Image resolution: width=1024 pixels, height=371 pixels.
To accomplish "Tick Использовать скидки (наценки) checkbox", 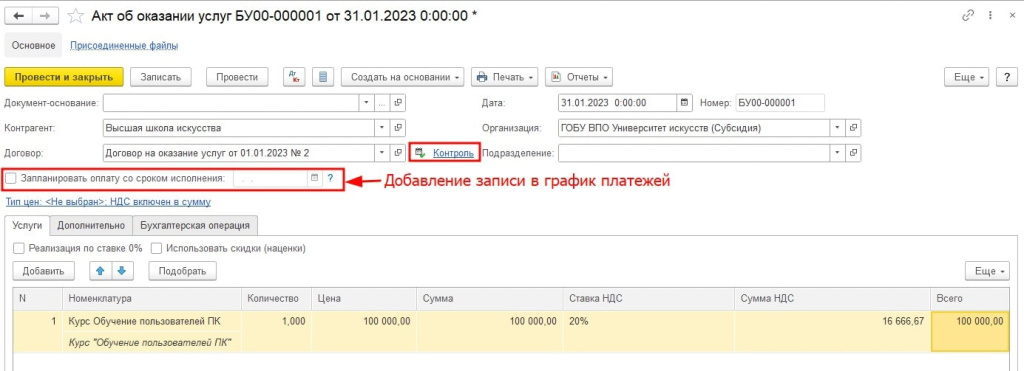I will (x=156, y=248).
